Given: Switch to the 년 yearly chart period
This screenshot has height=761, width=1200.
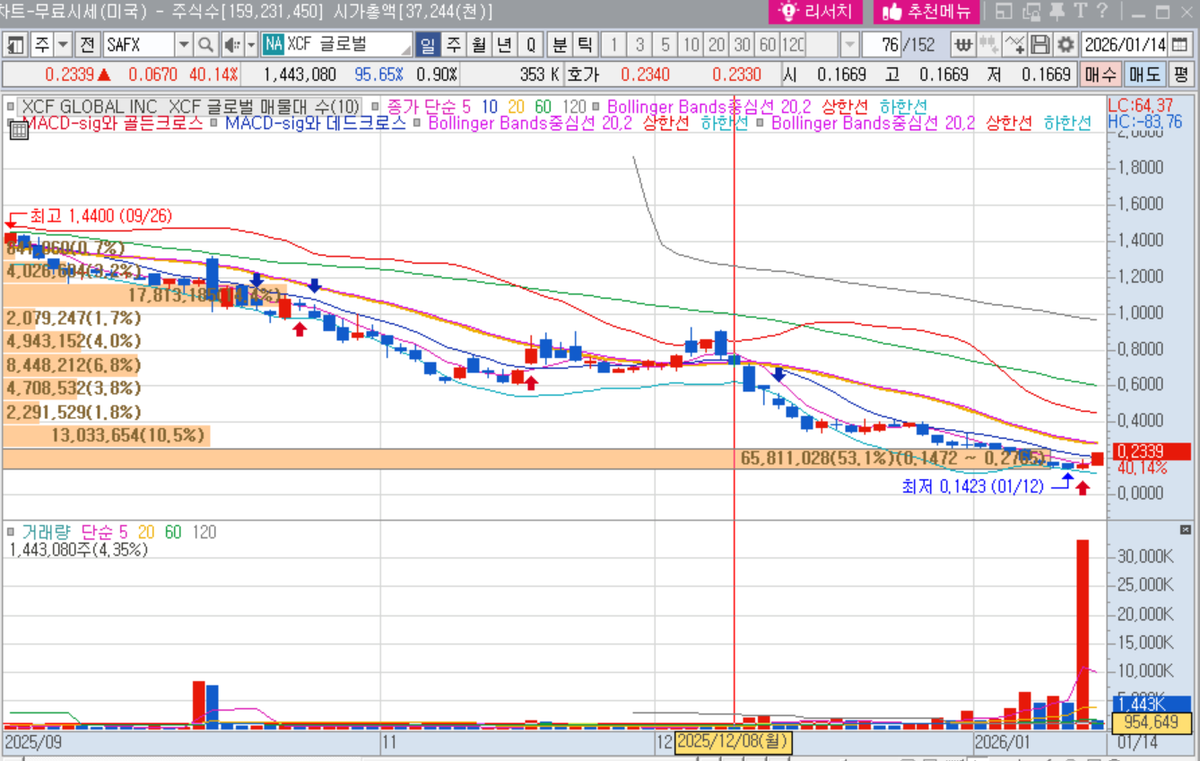Looking at the screenshot, I should point(505,45).
